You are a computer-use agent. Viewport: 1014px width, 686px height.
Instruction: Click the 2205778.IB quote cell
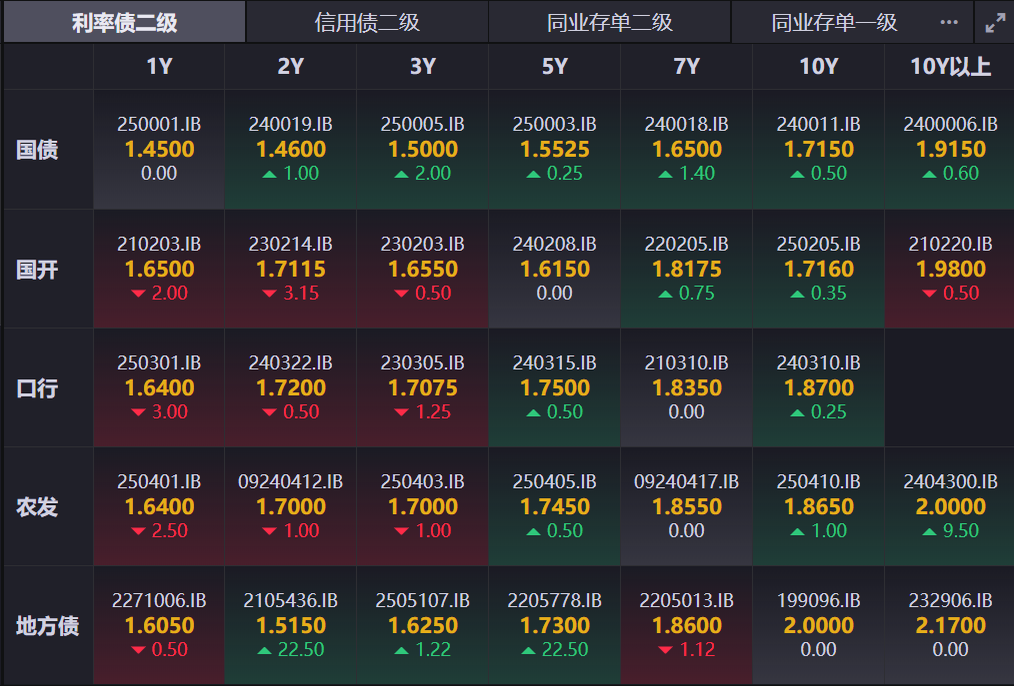click(x=554, y=625)
